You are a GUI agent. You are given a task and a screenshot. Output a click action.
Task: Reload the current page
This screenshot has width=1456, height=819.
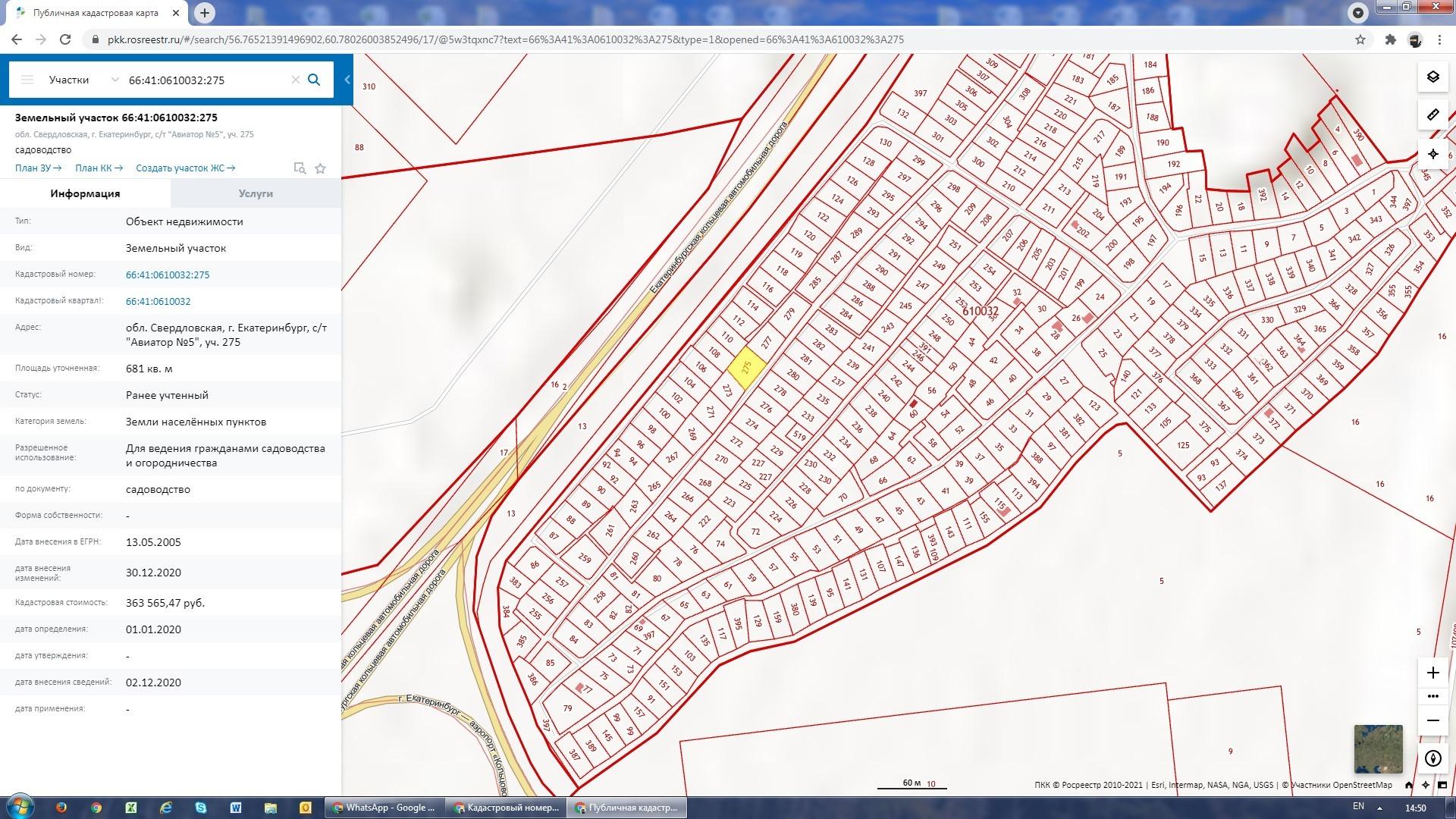pos(65,39)
